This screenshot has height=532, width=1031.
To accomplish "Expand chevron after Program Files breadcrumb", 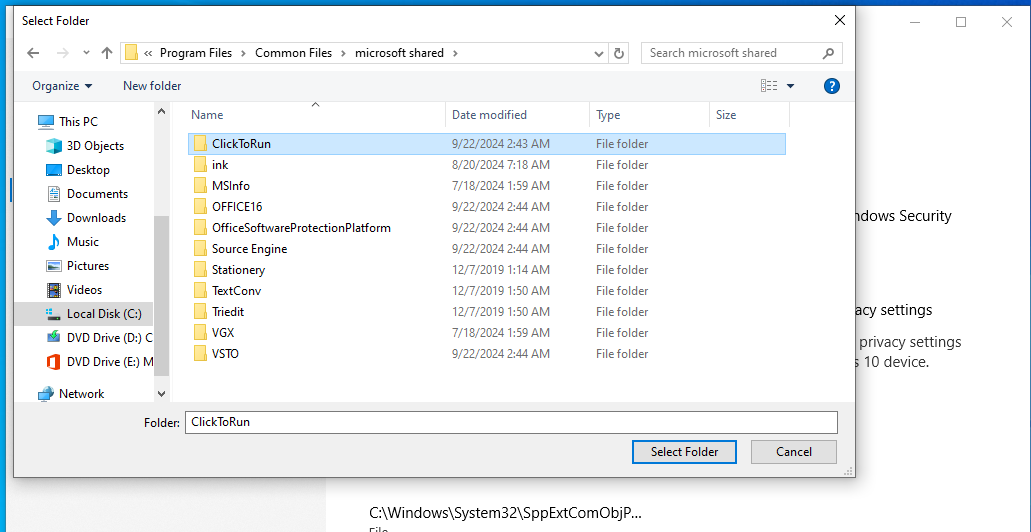I will [244, 53].
